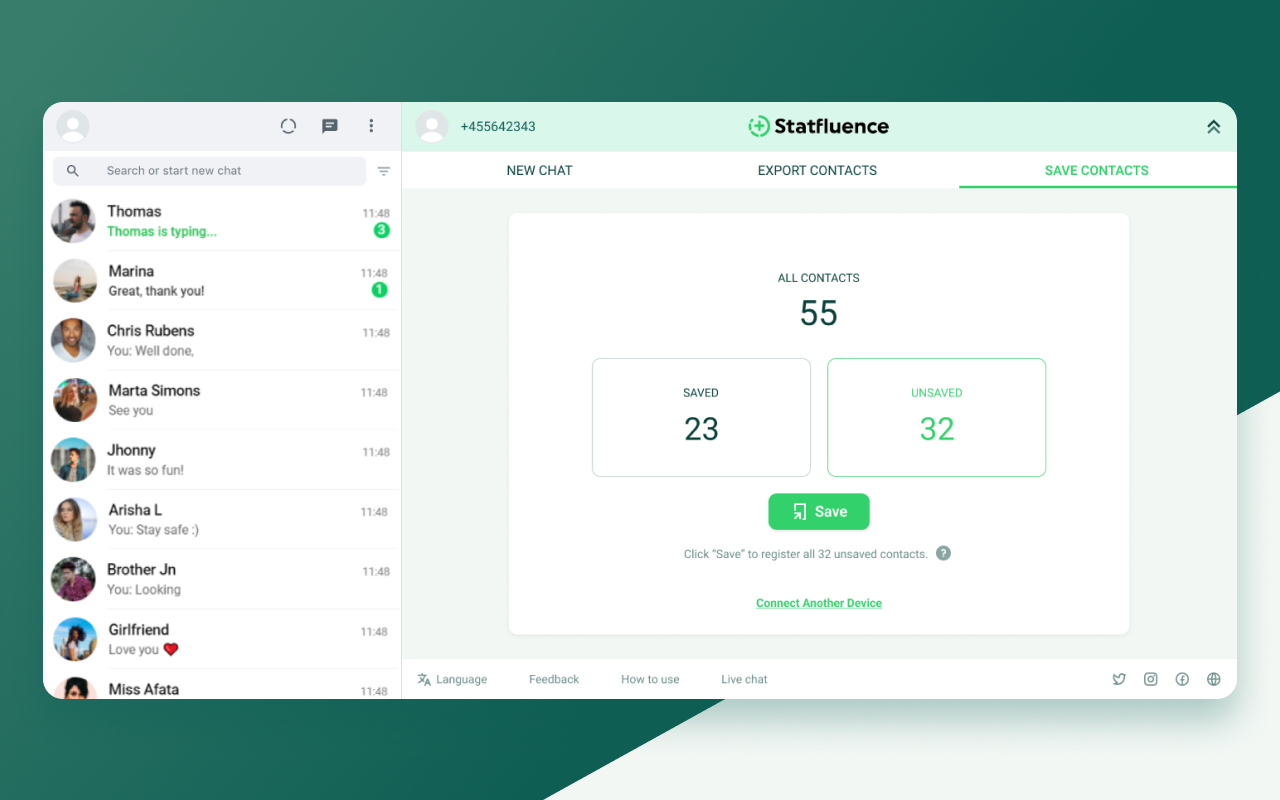Image resolution: width=1280 pixels, height=800 pixels.
Task: Click the Language translate icon
Action: point(423,679)
